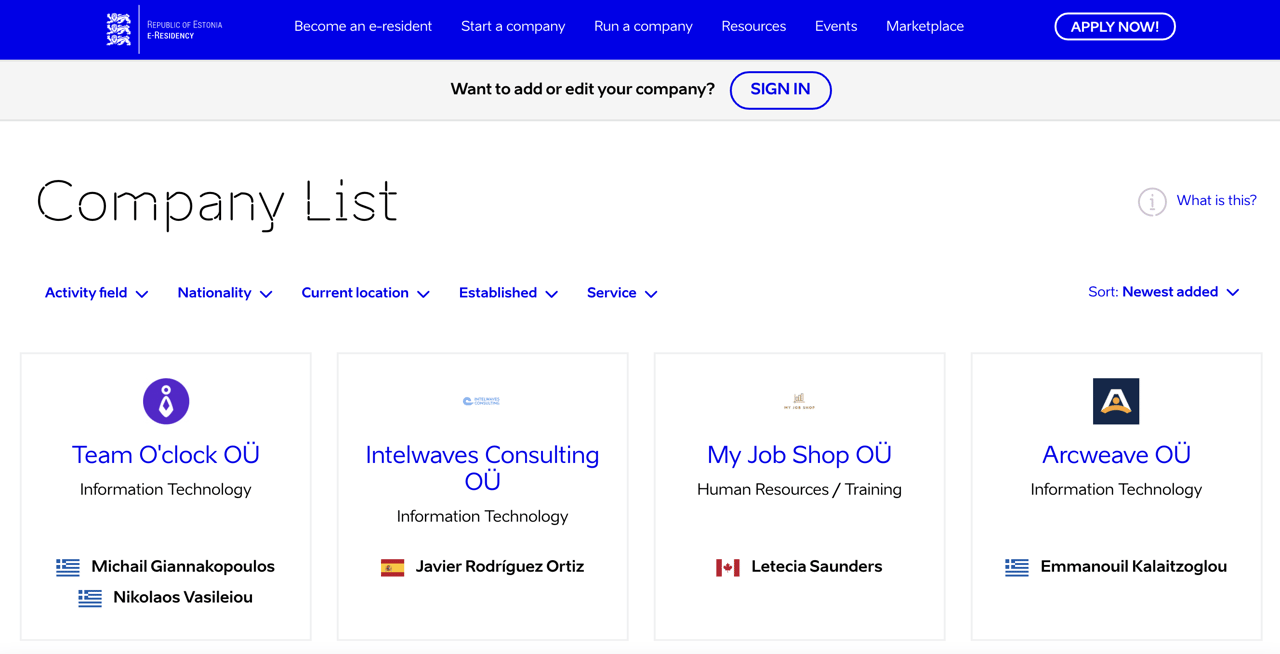Go to Start a company
This screenshot has width=1280, height=654.
[x=513, y=27]
